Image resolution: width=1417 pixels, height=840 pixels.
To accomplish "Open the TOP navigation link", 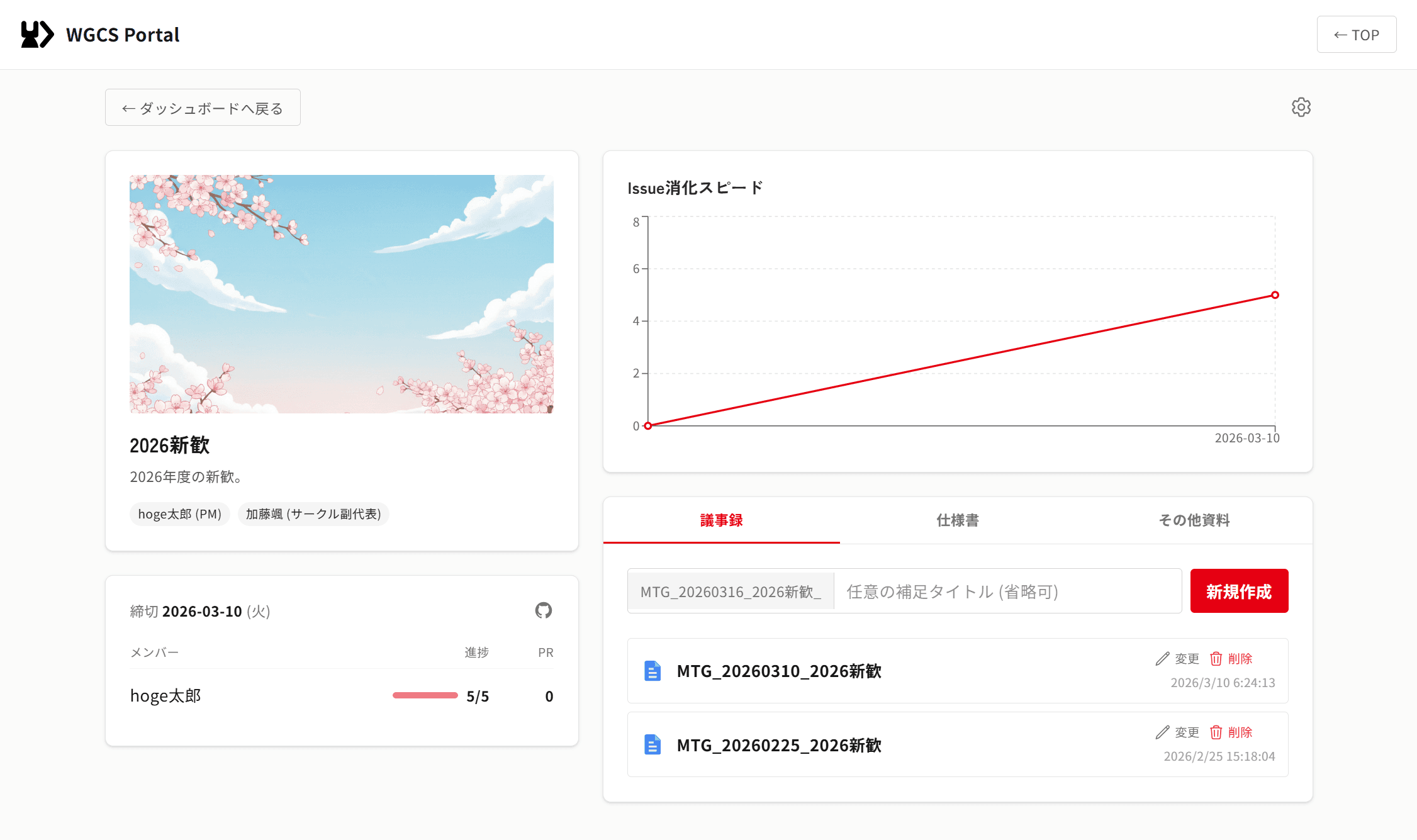I will [x=1356, y=35].
